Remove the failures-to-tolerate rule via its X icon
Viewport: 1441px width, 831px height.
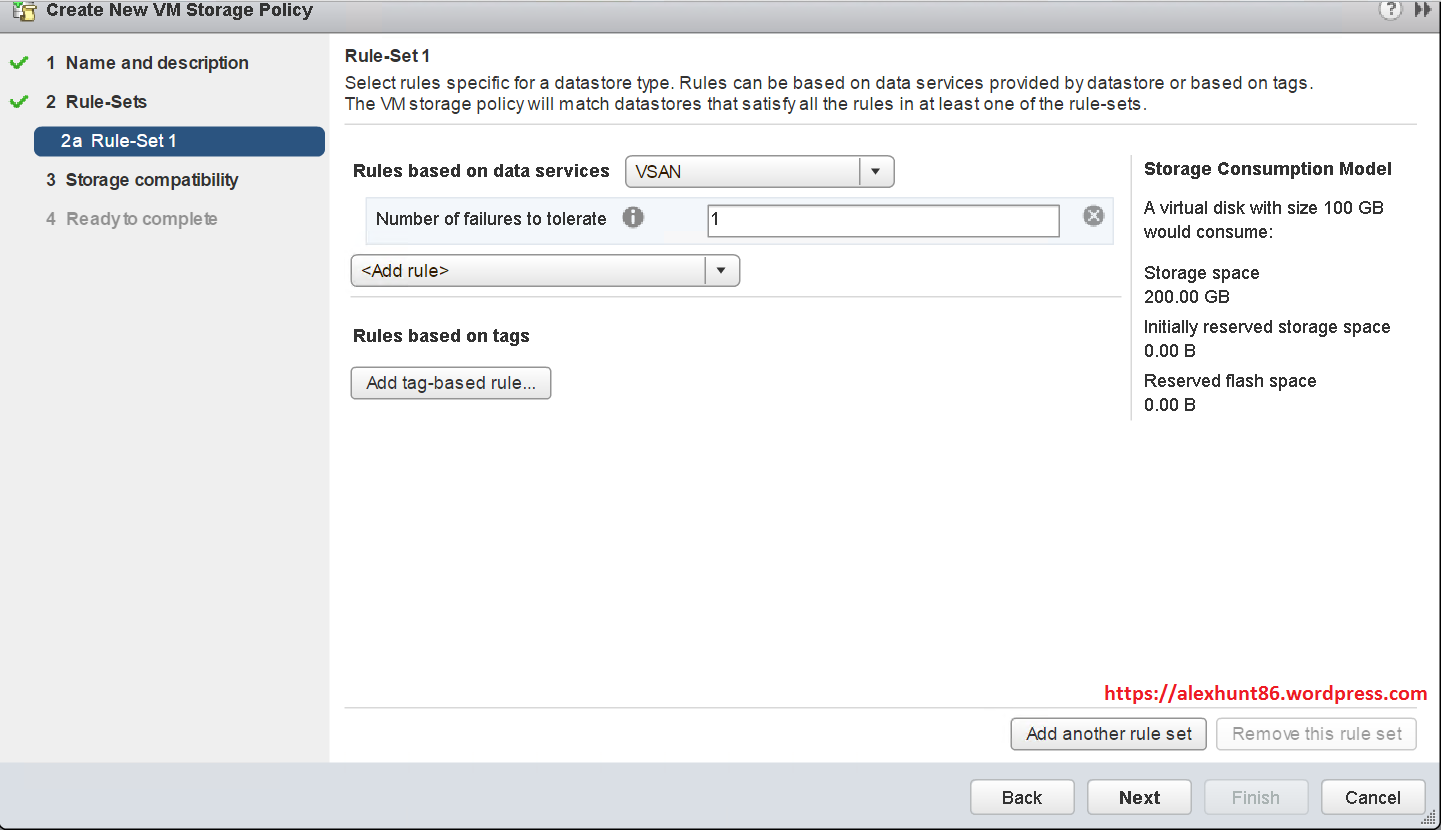(1093, 214)
